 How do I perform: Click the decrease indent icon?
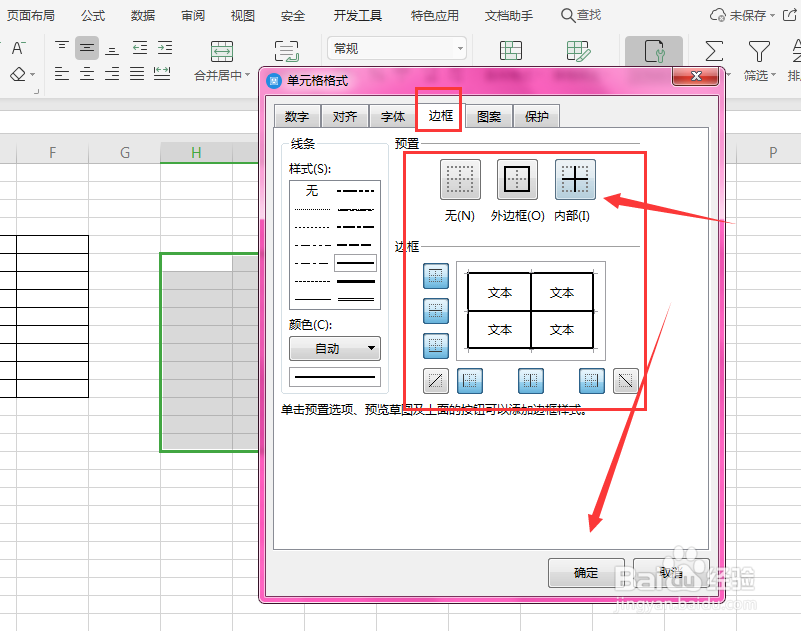point(139,48)
